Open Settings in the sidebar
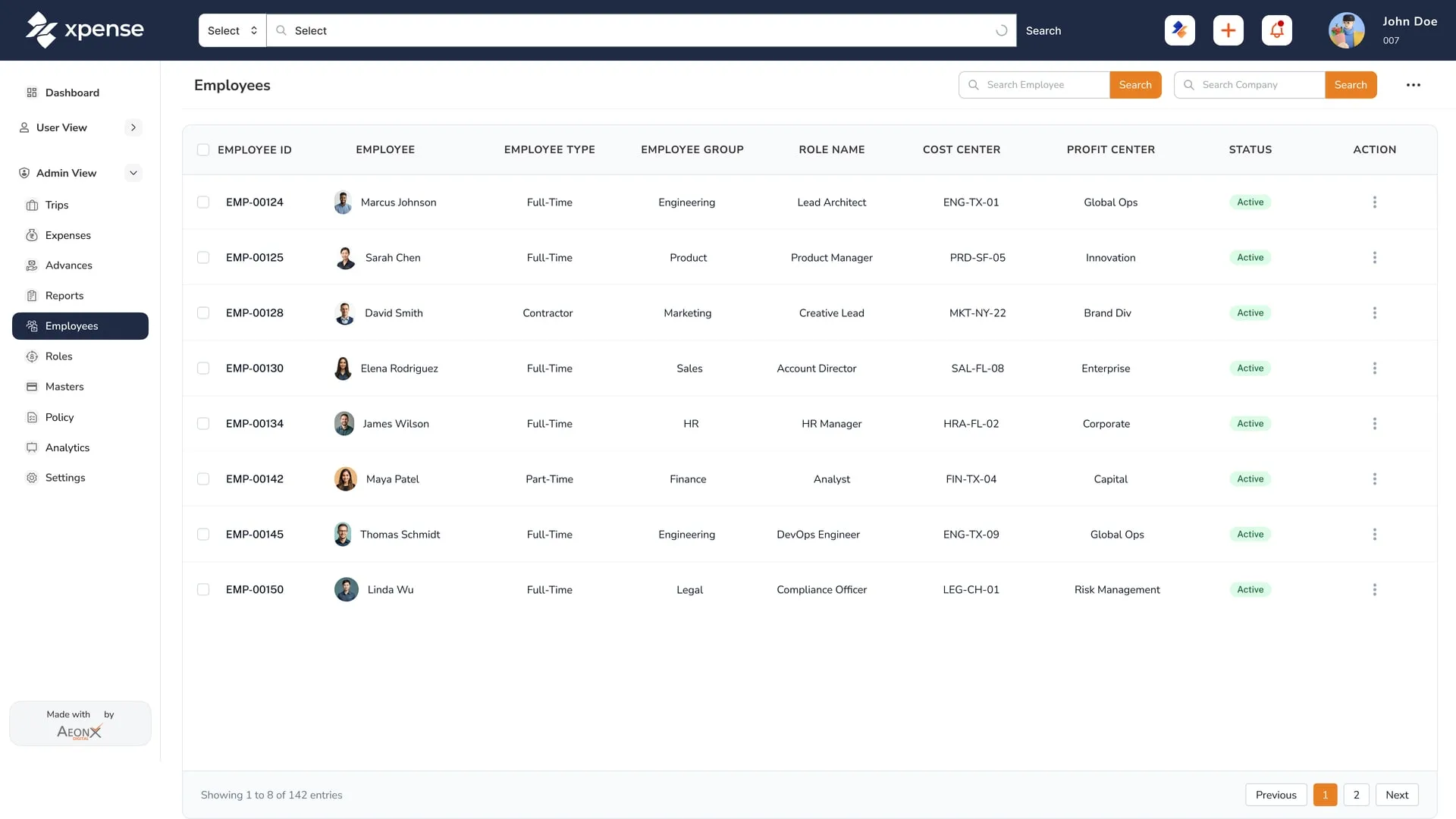 (x=80, y=478)
